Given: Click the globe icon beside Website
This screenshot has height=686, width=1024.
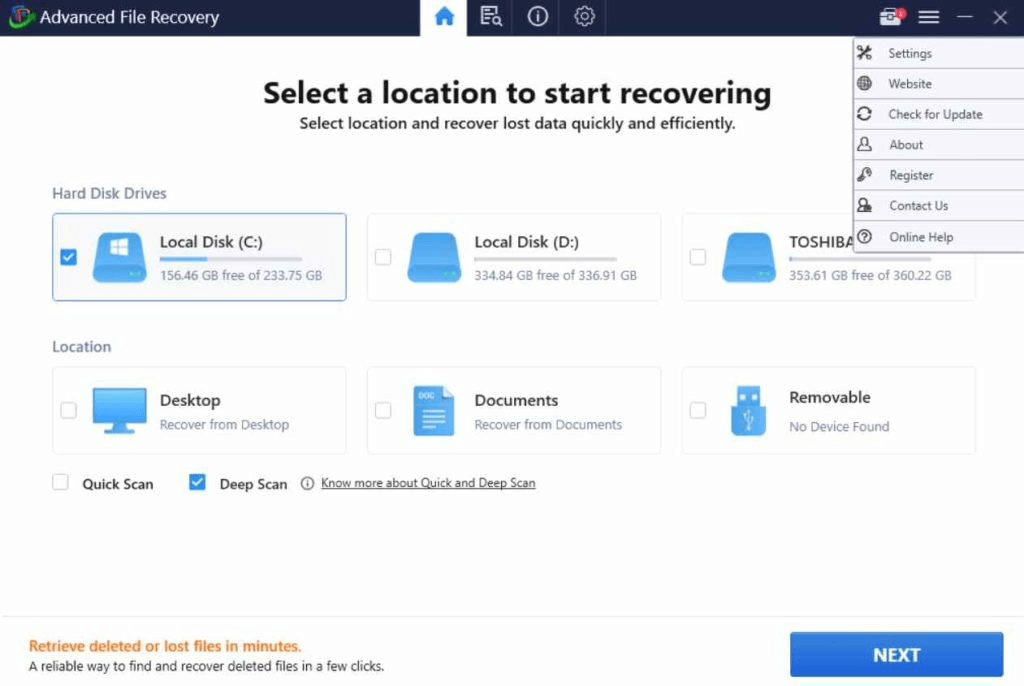Looking at the screenshot, I should [x=865, y=83].
